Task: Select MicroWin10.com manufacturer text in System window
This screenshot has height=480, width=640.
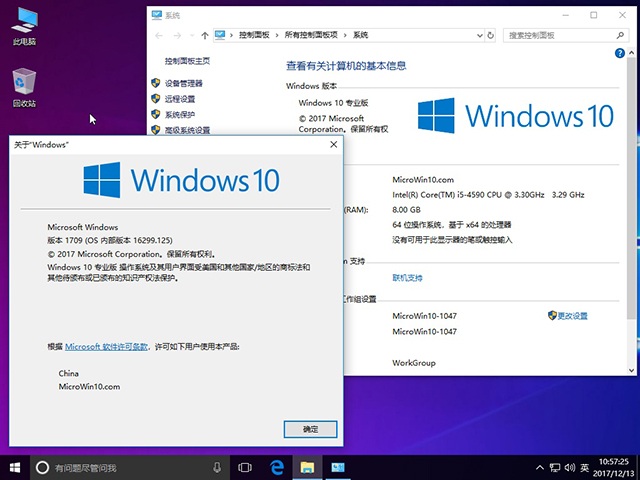Action: click(x=423, y=180)
